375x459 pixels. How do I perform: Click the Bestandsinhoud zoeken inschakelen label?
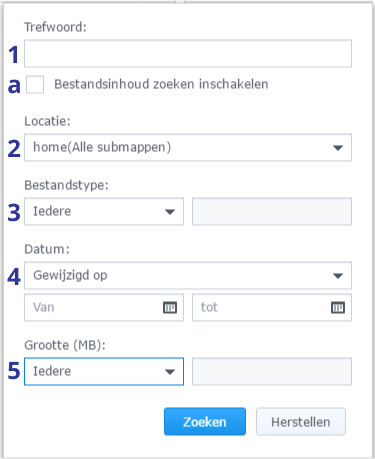click(161, 84)
